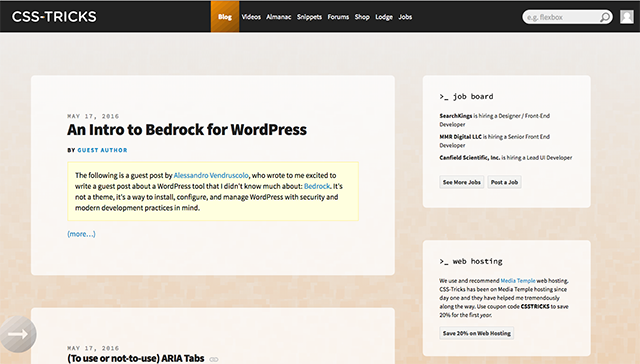The width and height of the screenshot is (640, 364).
Task: Click the web hosting heading
Action: (471, 261)
